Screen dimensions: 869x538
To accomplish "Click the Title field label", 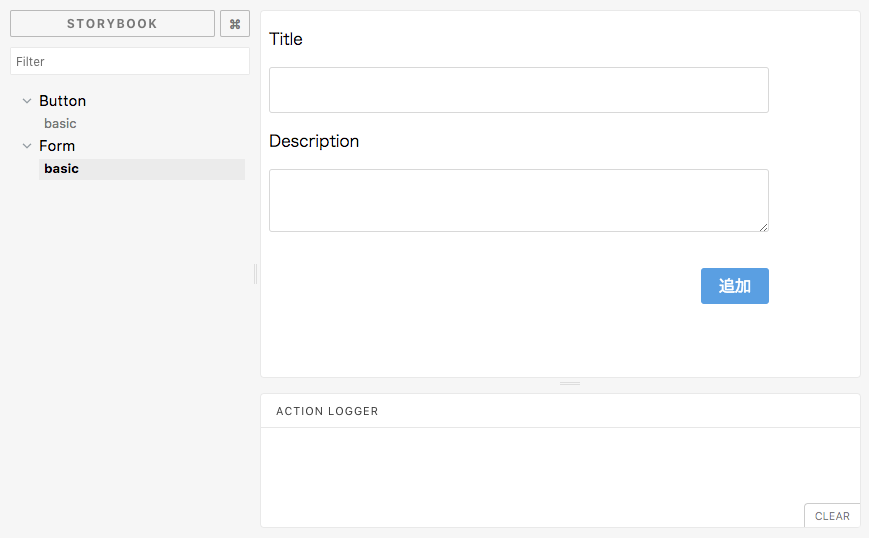I will click(286, 39).
